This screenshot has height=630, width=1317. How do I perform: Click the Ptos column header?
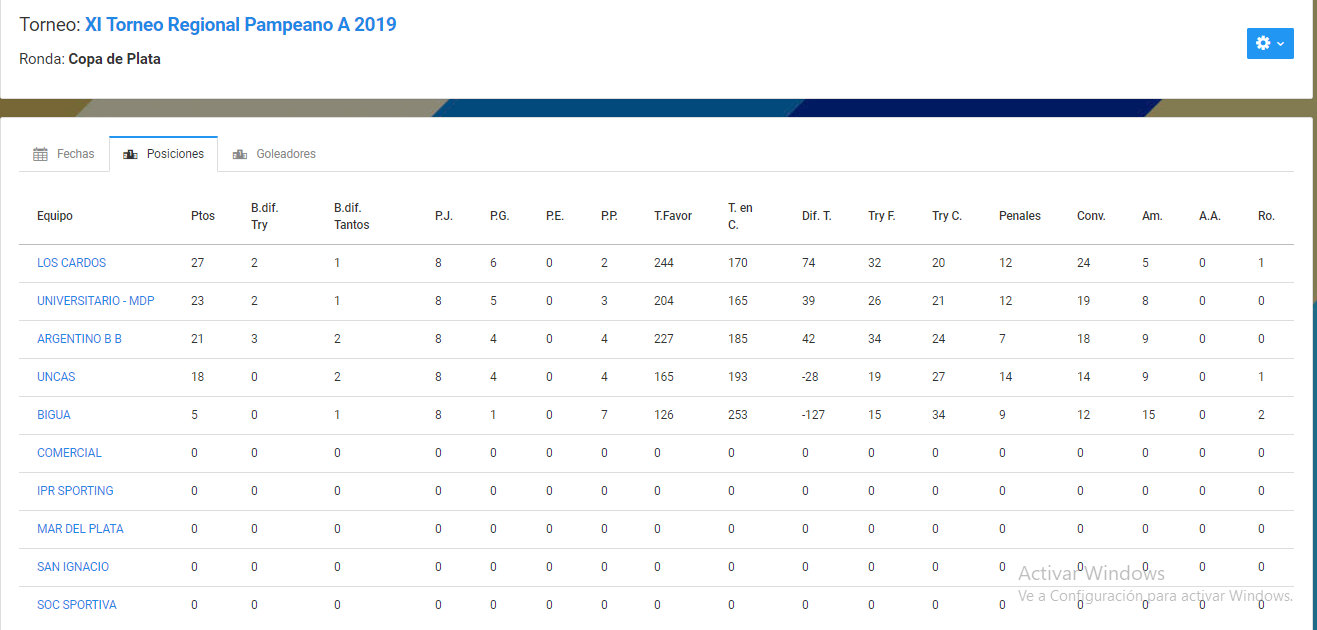tap(203, 216)
